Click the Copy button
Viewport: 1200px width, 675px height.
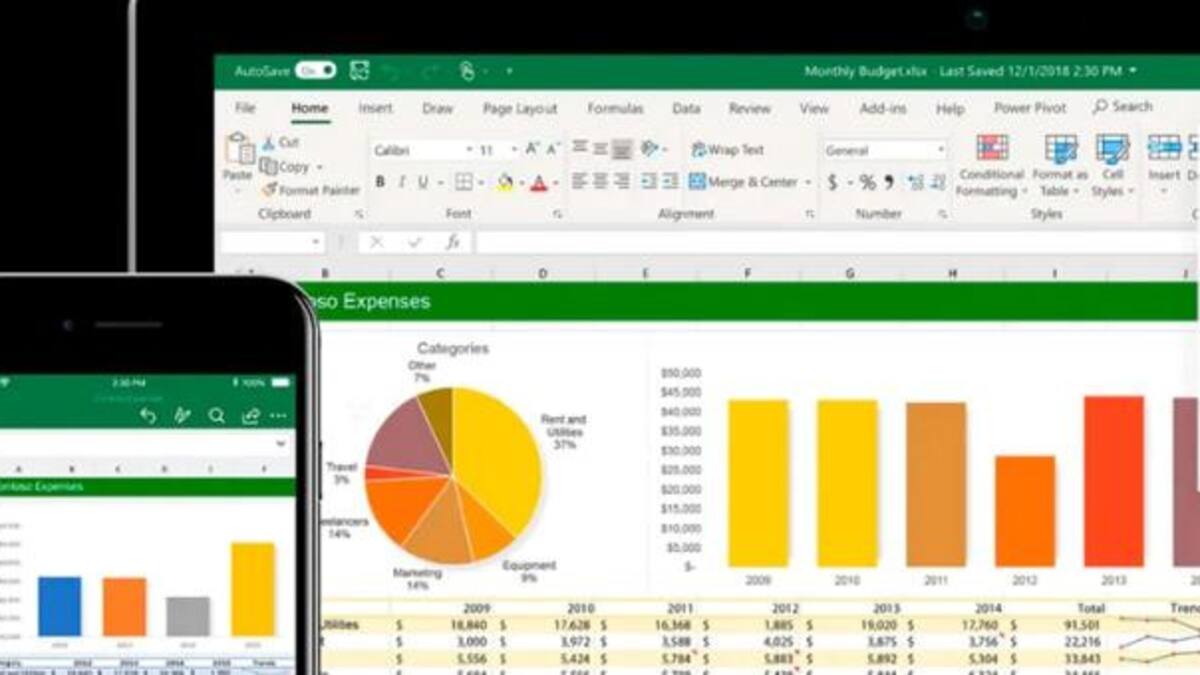[285, 167]
